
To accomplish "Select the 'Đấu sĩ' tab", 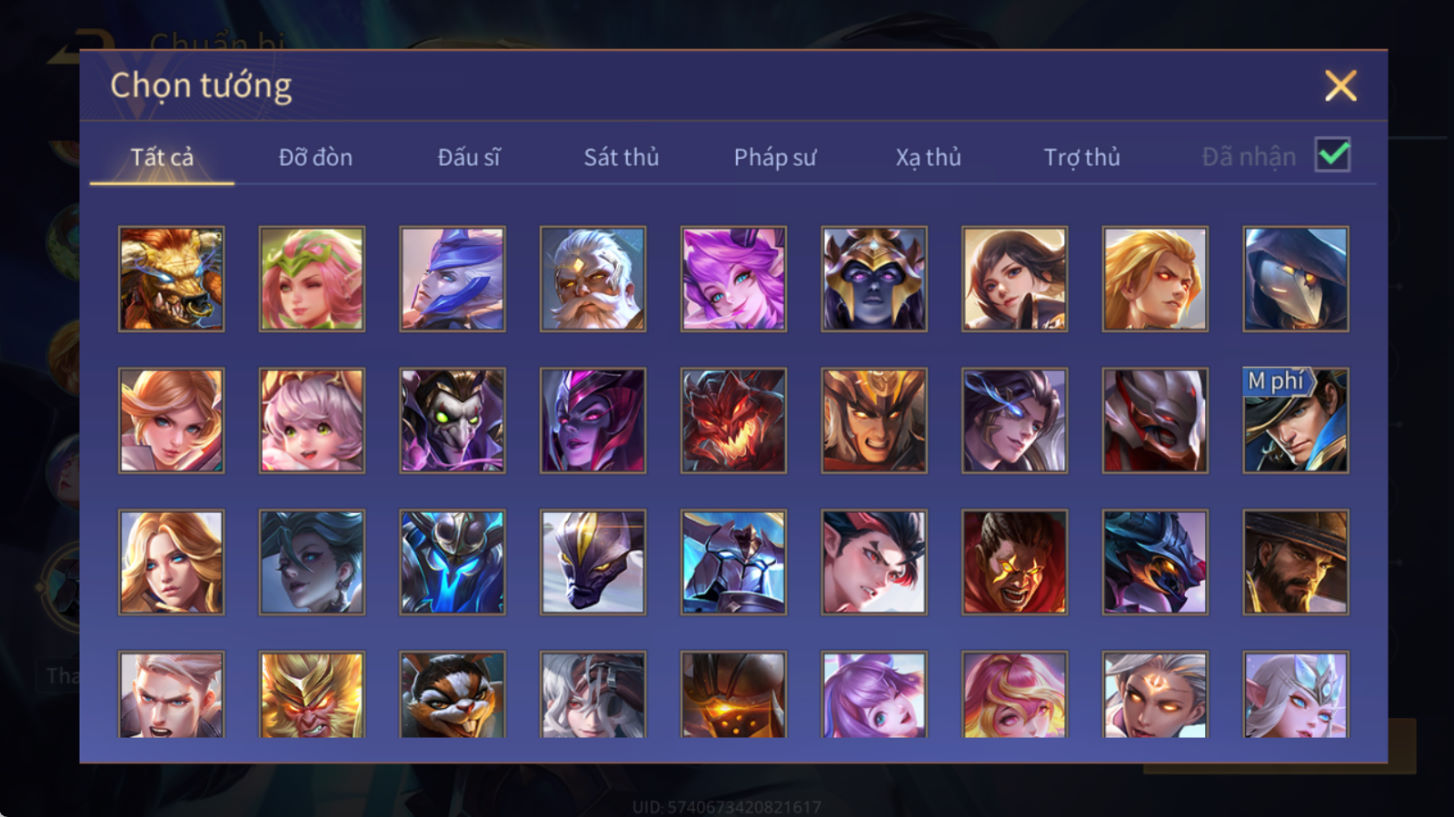I will pyautogui.click(x=469, y=157).
